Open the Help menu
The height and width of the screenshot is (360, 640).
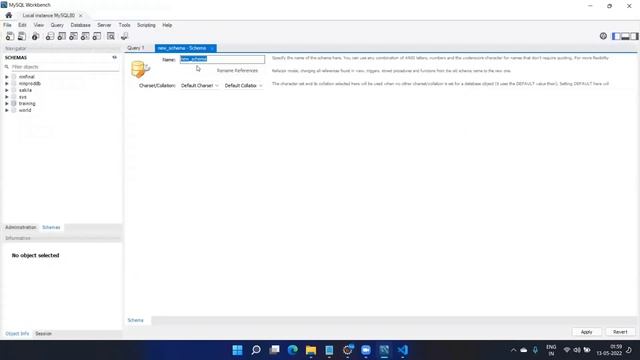pos(167,25)
